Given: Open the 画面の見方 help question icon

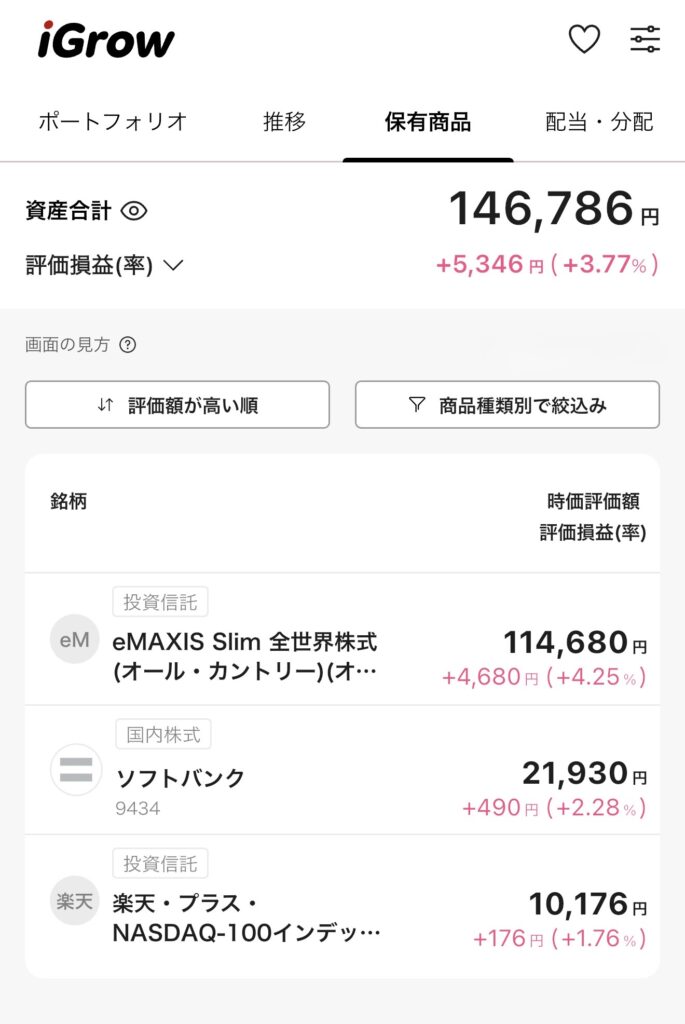Looking at the screenshot, I should pos(128,345).
